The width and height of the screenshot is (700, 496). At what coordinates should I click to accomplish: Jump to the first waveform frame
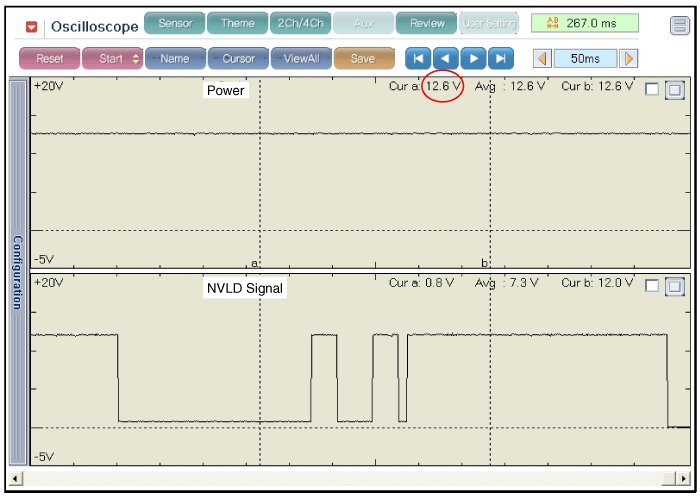pyautogui.click(x=418, y=59)
